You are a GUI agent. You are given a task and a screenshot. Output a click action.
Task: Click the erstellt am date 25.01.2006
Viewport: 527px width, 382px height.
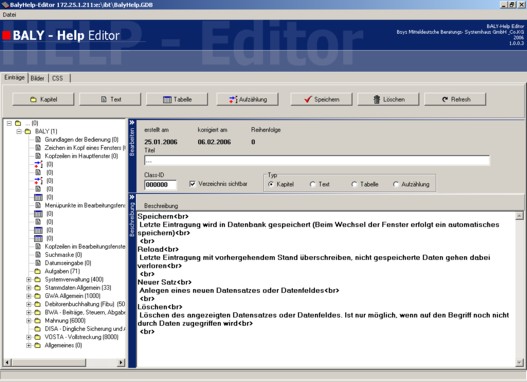click(x=161, y=142)
